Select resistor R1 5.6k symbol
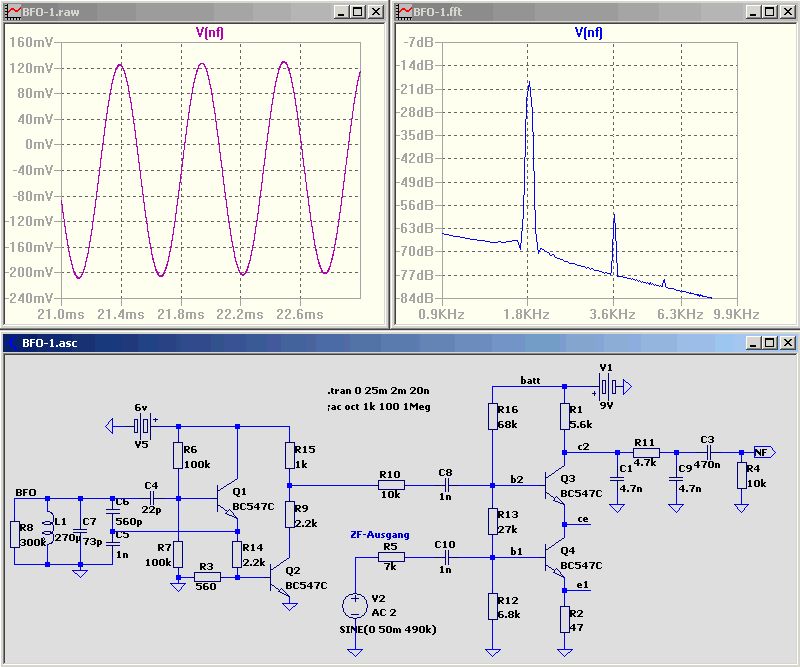 click(564, 416)
